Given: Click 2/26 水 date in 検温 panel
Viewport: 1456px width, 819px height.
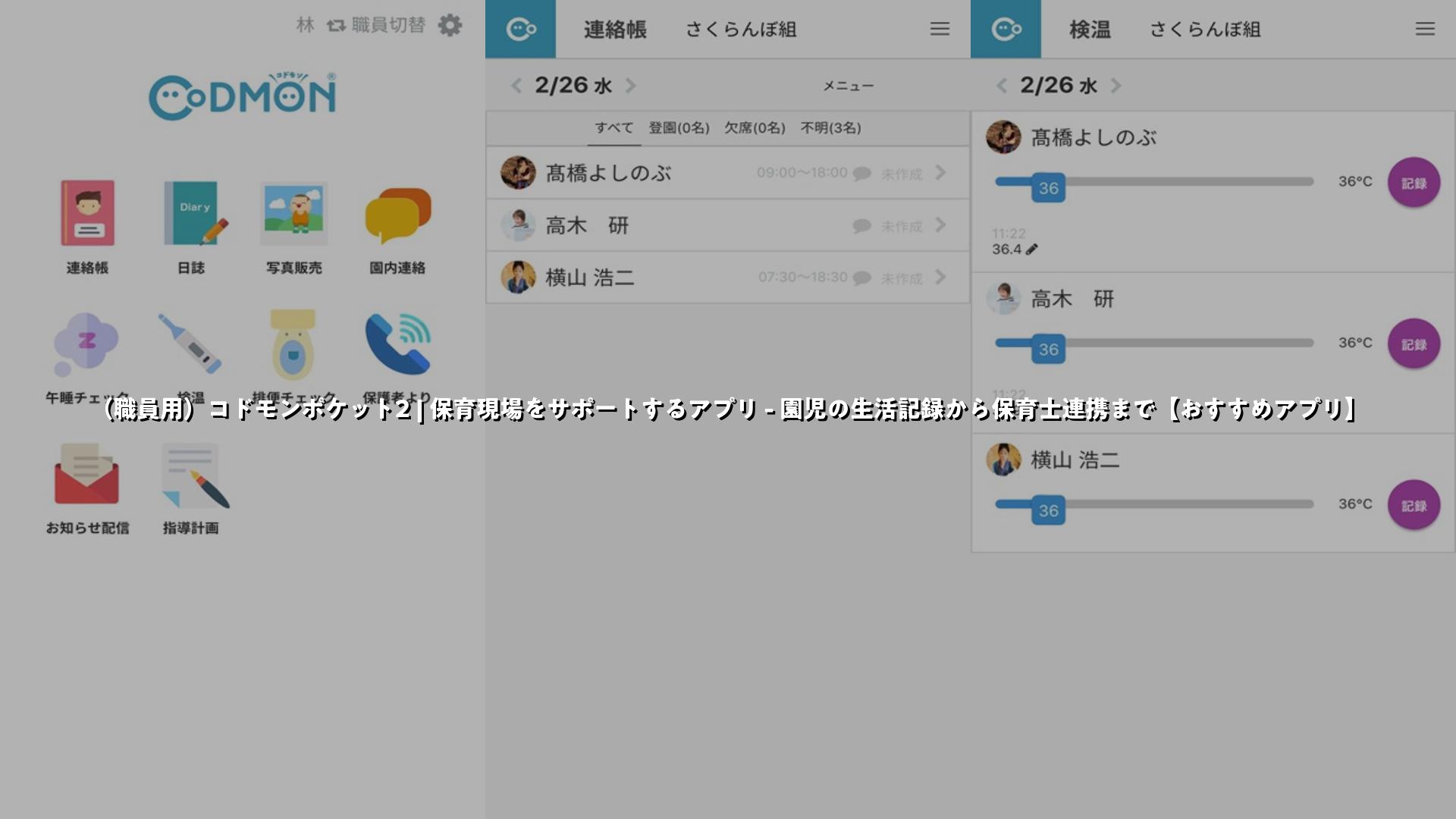Looking at the screenshot, I should (1059, 86).
